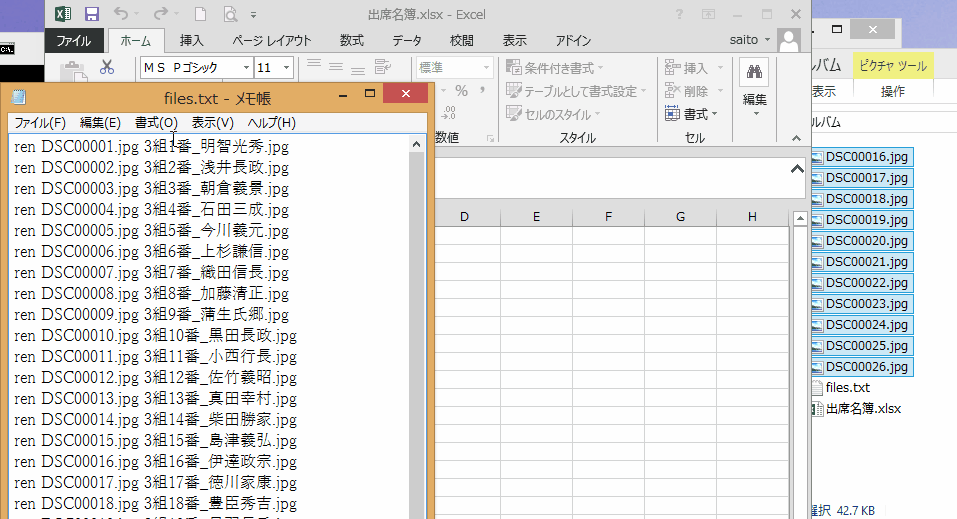Viewport: 957px width, 519px height.
Task: Open Notepad ヘルプ(H) menu
Action: tap(272, 123)
